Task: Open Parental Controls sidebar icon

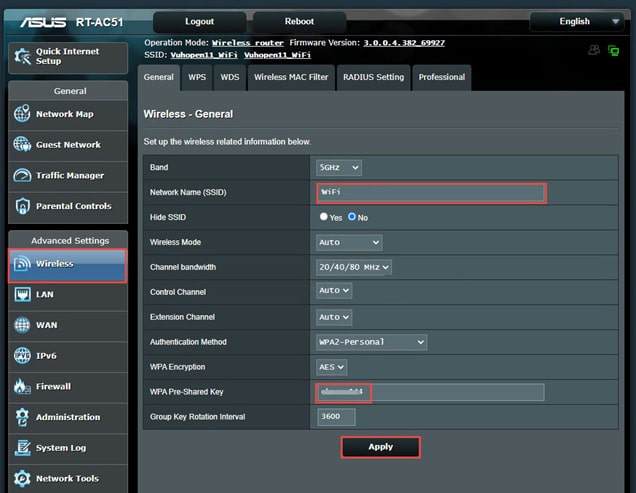Action: tap(22, 206)
